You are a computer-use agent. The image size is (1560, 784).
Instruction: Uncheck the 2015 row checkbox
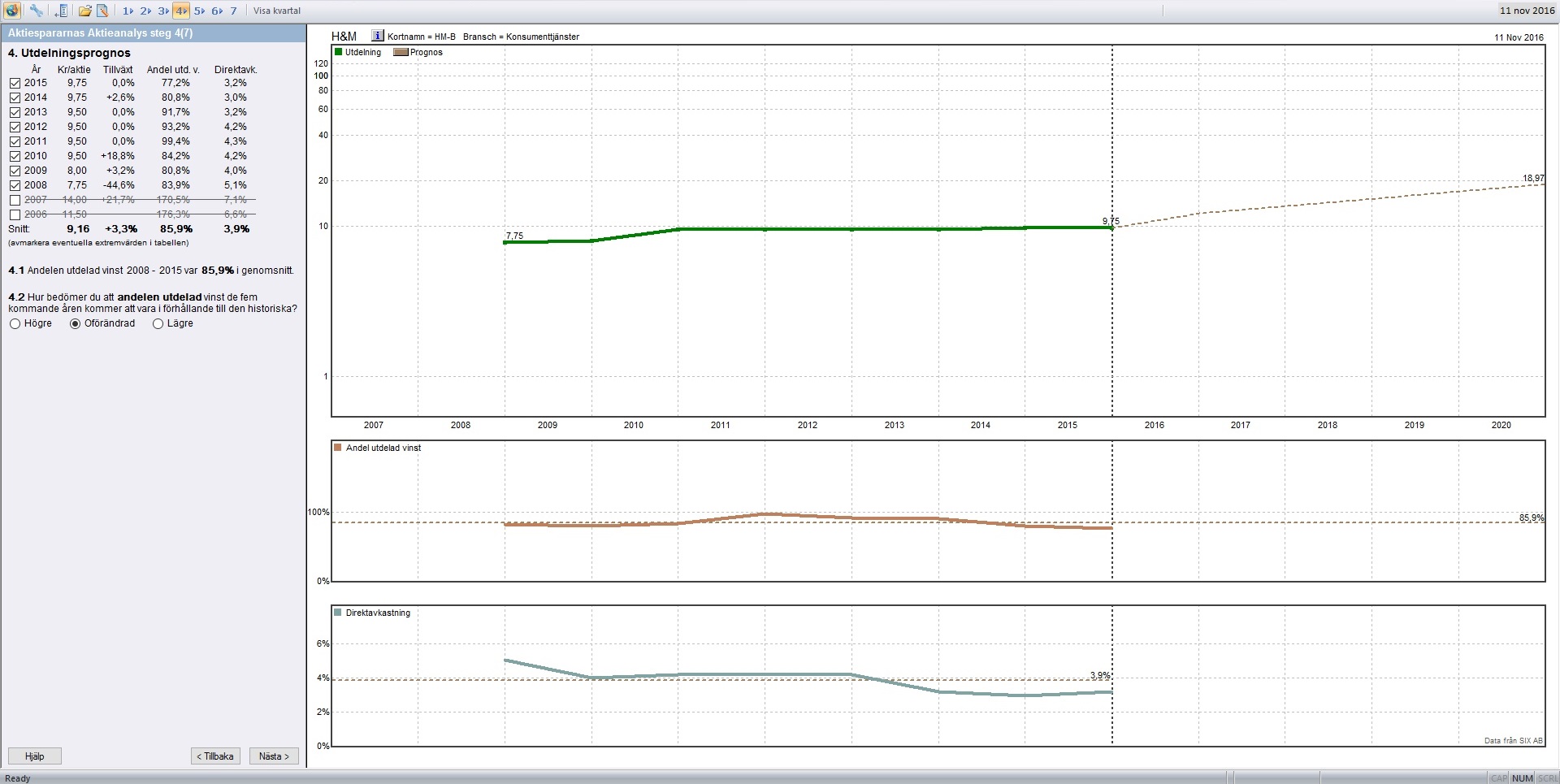click(15, 83)
